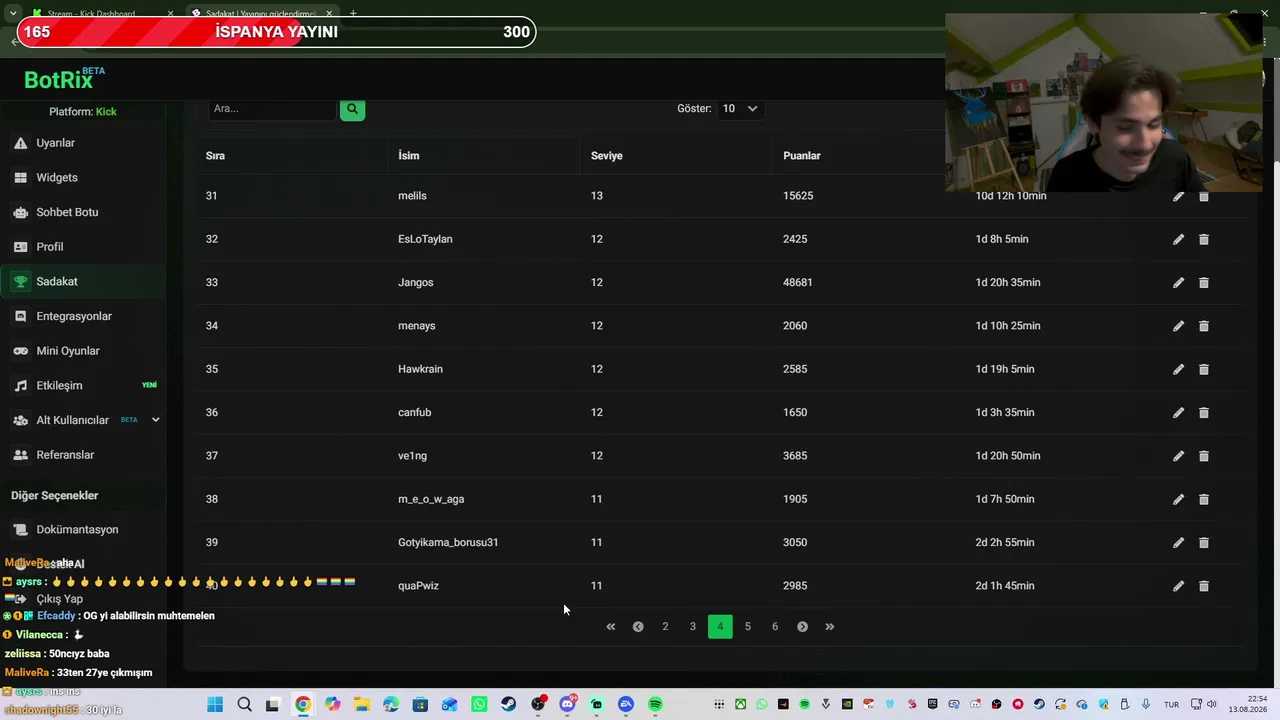The image size is (1280, 720).
Task: Open the Etkileşim section
Action: 83,386
